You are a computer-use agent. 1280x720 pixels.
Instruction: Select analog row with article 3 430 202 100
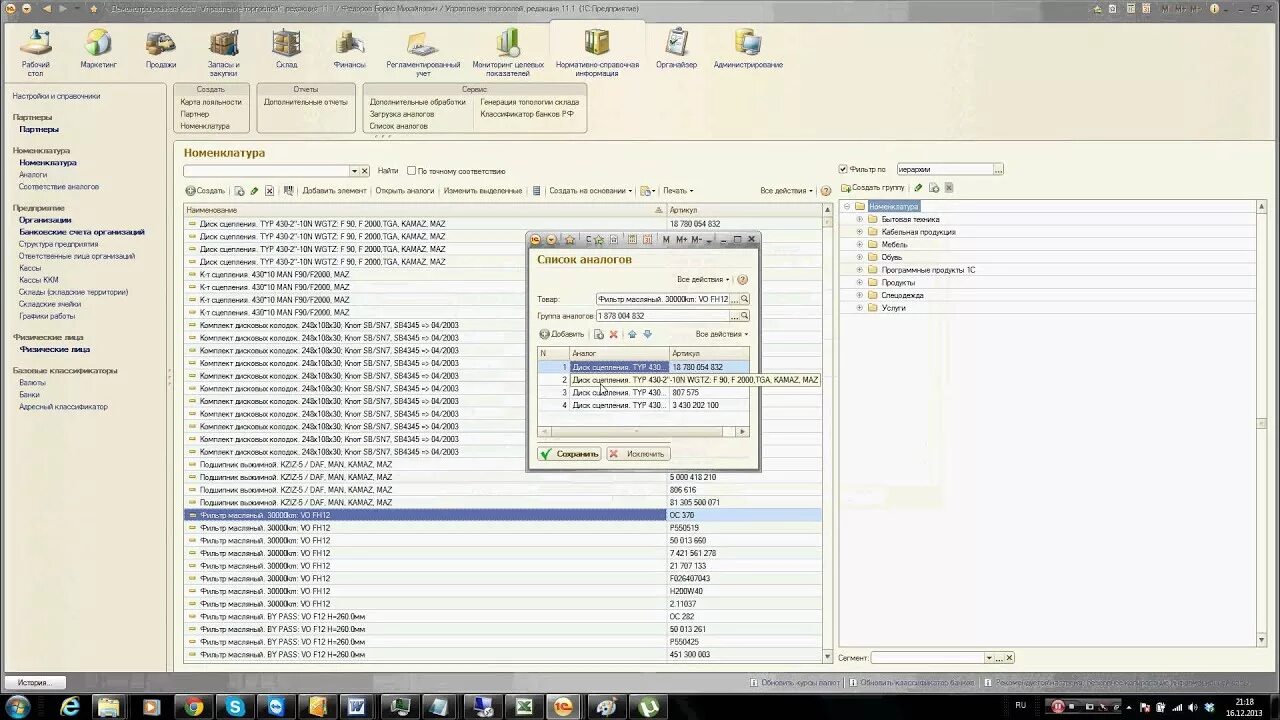click(x=642, y=405)
